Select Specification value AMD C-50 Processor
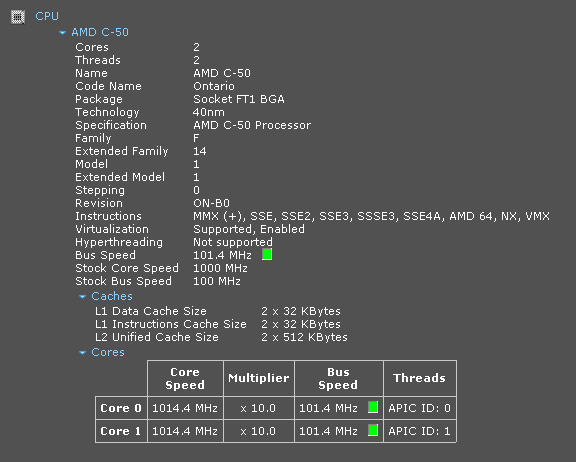 tap(252, 125)
